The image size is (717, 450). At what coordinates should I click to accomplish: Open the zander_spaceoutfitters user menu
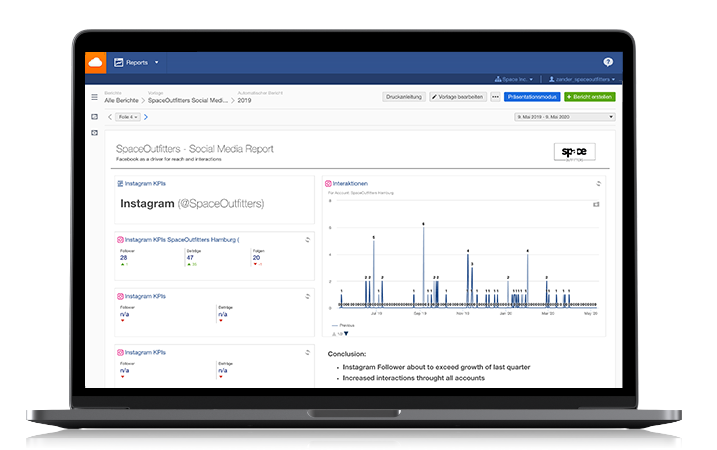click(x=579, y=80)
